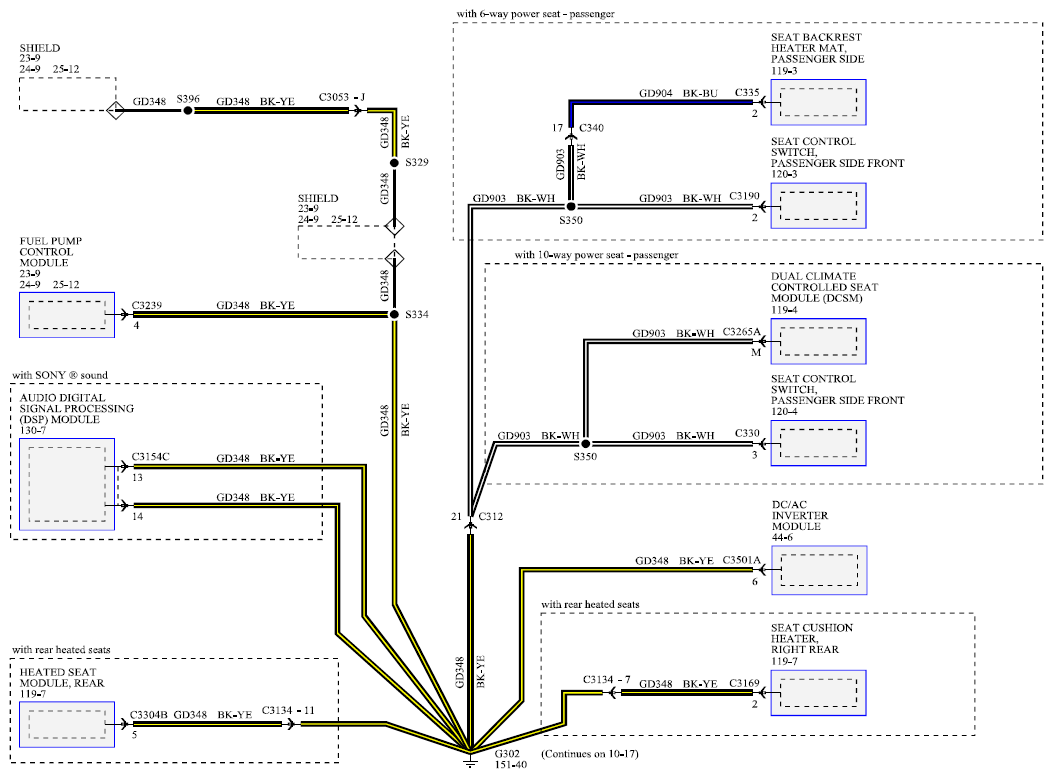Select the Heated Seat Module Rear box
The height and width of the screenshot is (778, 1053).
coord(67,724)
